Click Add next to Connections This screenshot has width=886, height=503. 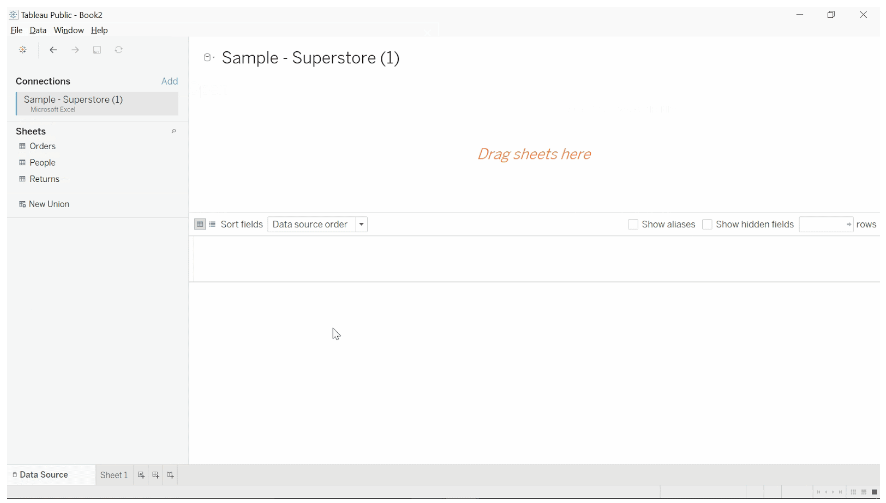click(170, 81)
